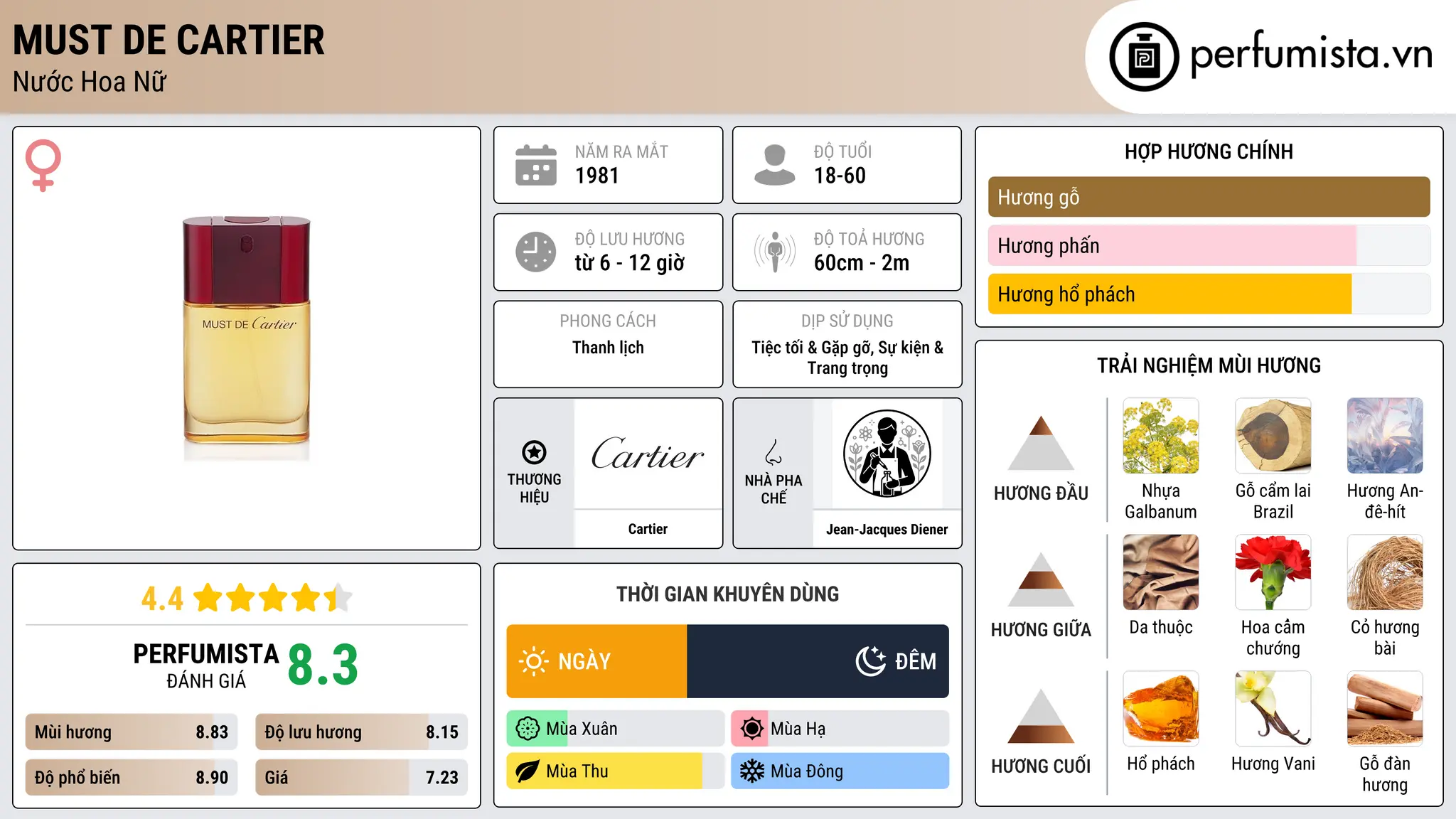This screenshot has height=819, width=1456.
Task: Click the Cartier brand logo image
Action: tap(648, 454)
